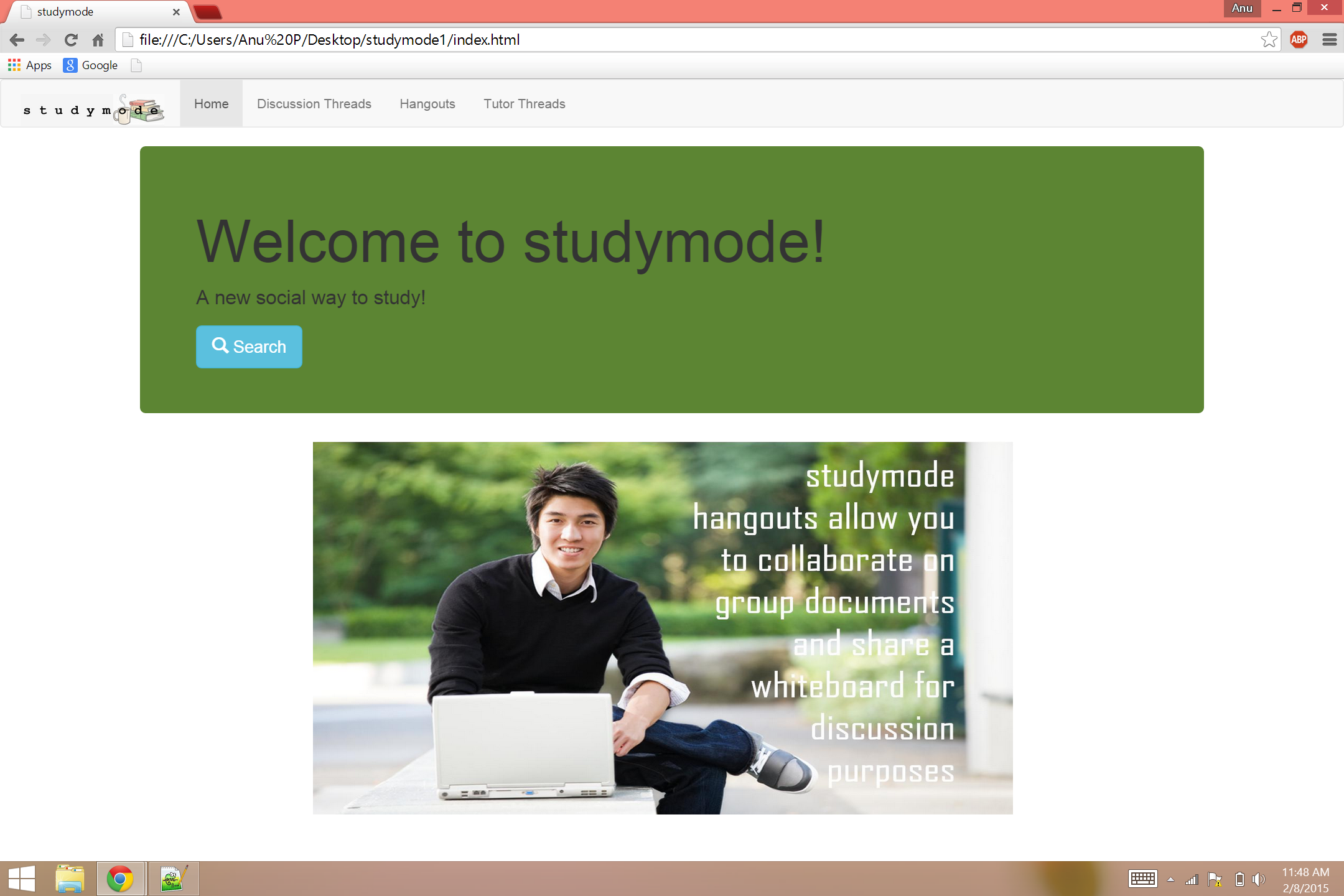Open the Adblock Plus extension icon
1344x896 pixels.
tap(1299, 40)
